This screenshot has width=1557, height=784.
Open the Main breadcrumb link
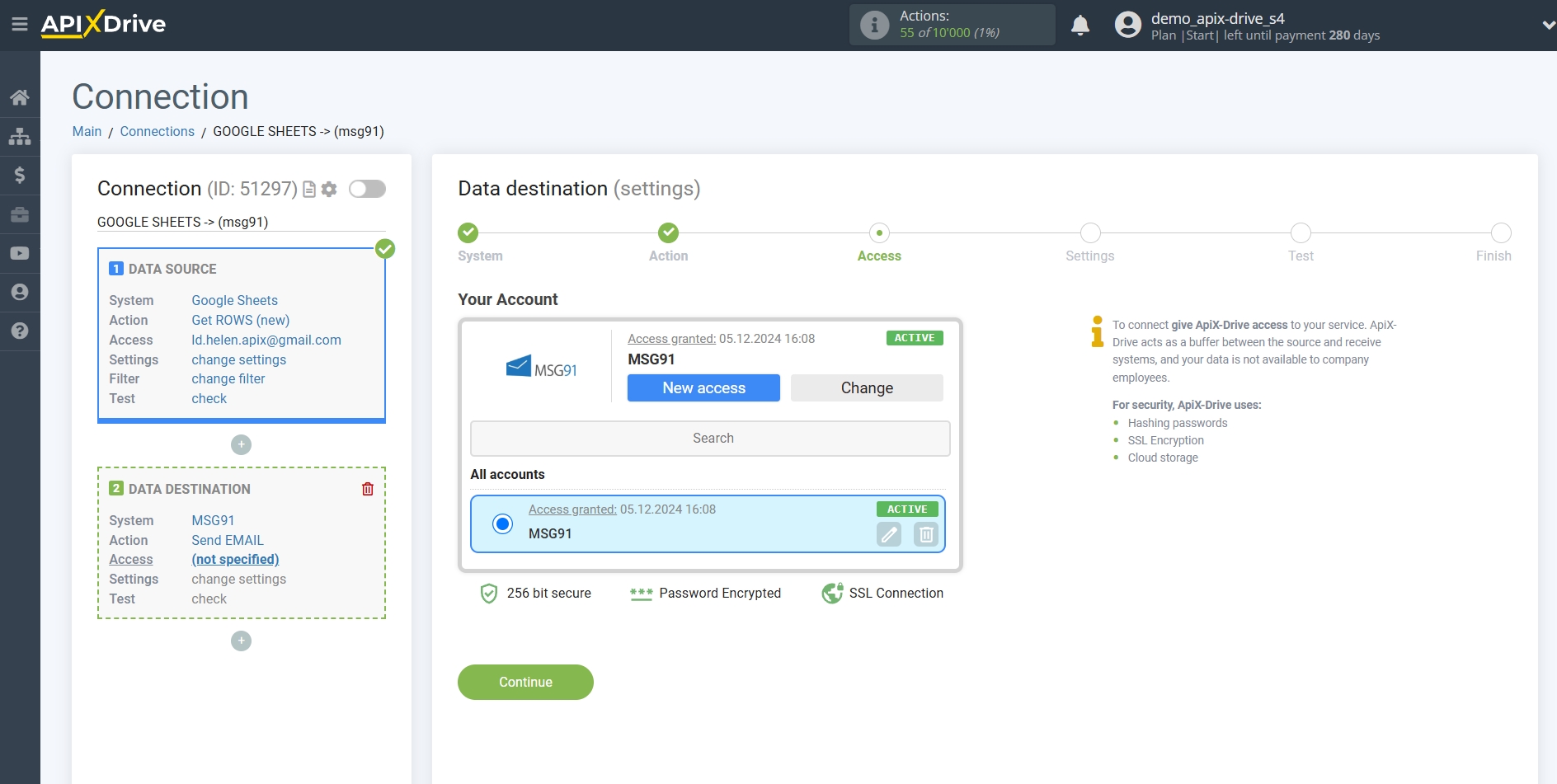point(87,131)
